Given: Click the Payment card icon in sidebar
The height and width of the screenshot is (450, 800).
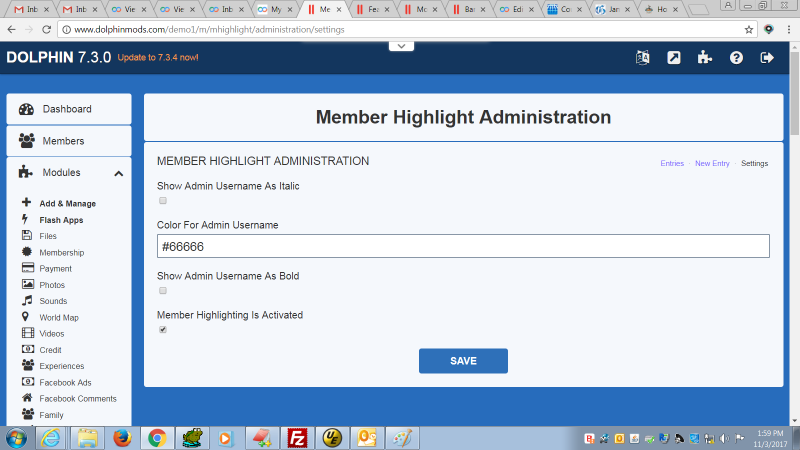Looking at the screenshot, I should click(28, 268).
